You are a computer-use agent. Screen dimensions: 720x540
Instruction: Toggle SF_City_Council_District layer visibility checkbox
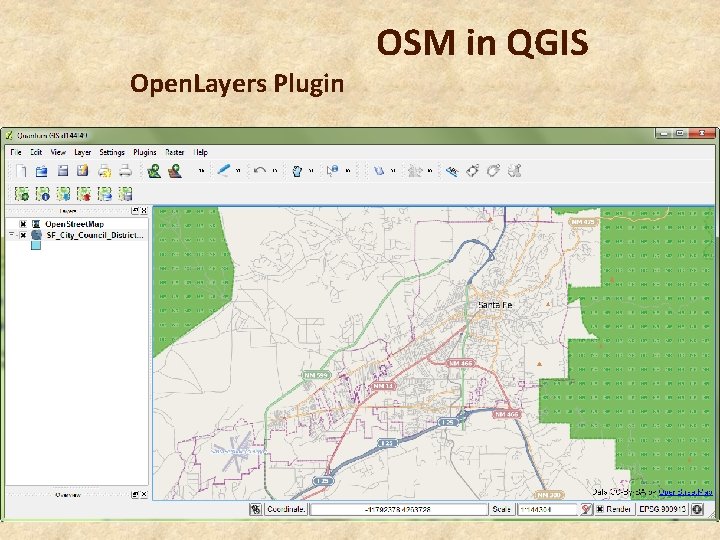[23, 235]
